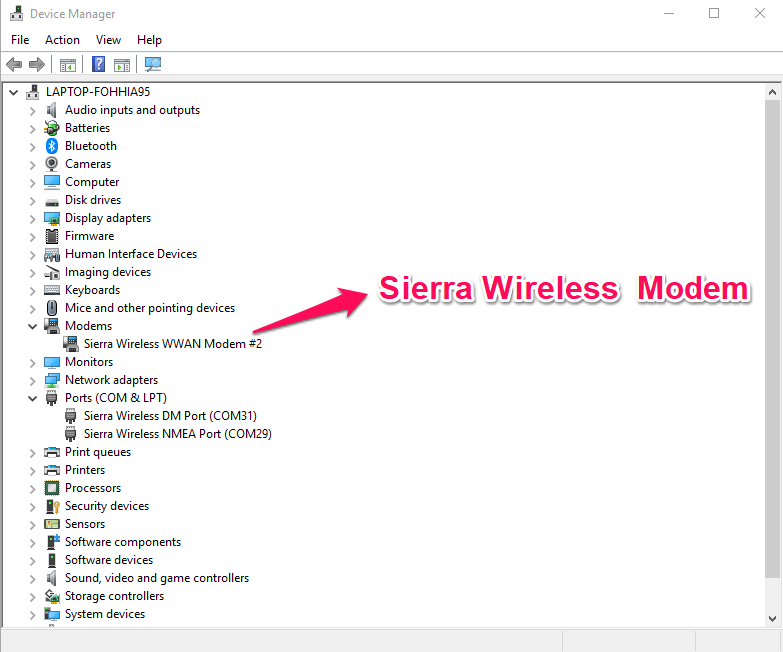Viewport: 783px width, 652px height.
Task: Select Sierra Wireless WWAN Modem #2 entry
Action: (x=173, y=344)
